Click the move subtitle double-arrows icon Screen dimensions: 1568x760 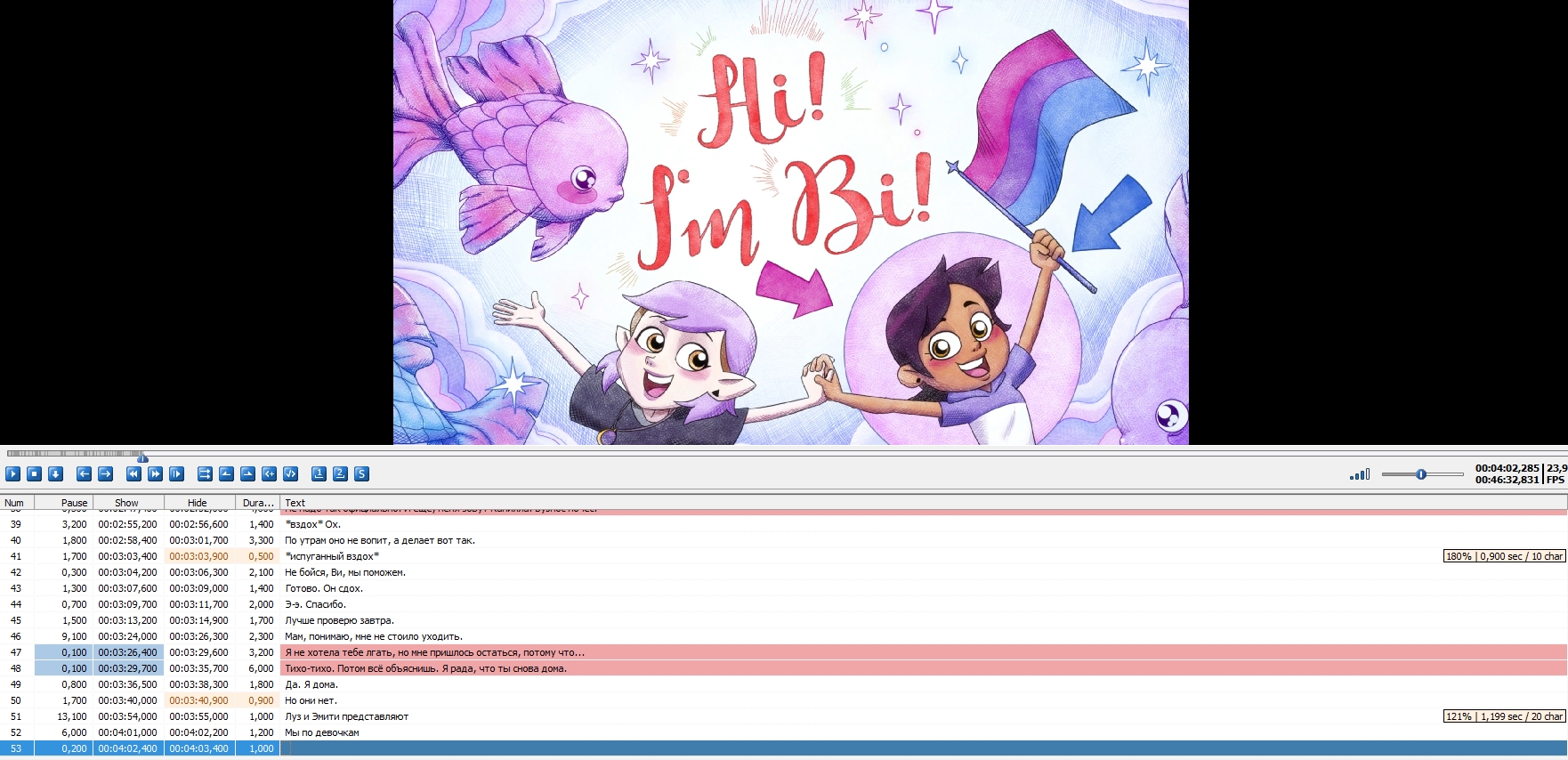pos(205,474)
